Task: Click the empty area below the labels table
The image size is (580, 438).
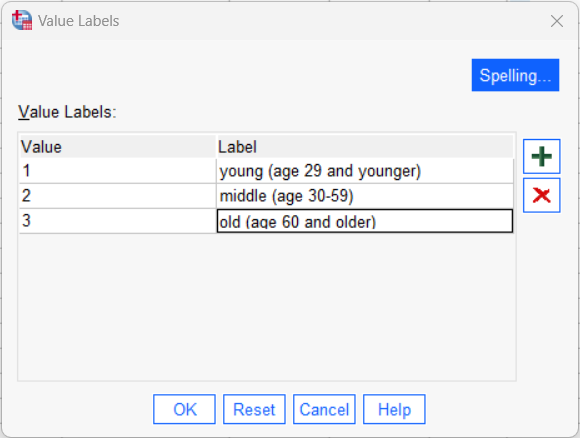Action: 266,307
